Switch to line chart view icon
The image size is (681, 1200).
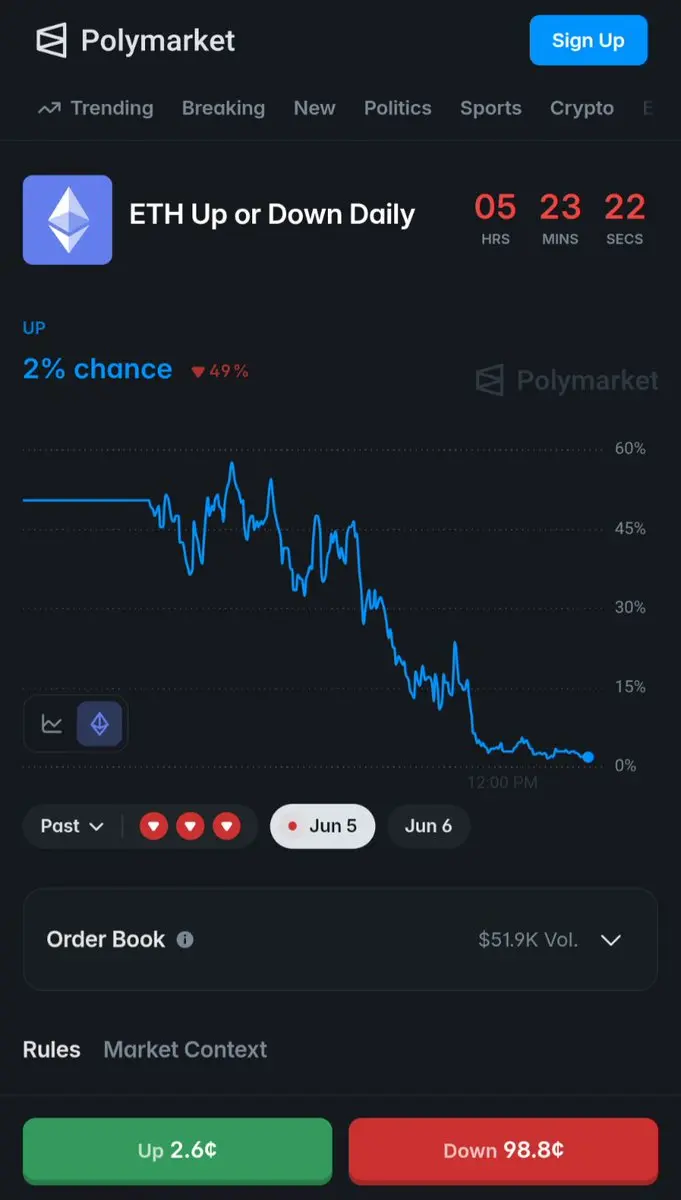tap(52, 724)
